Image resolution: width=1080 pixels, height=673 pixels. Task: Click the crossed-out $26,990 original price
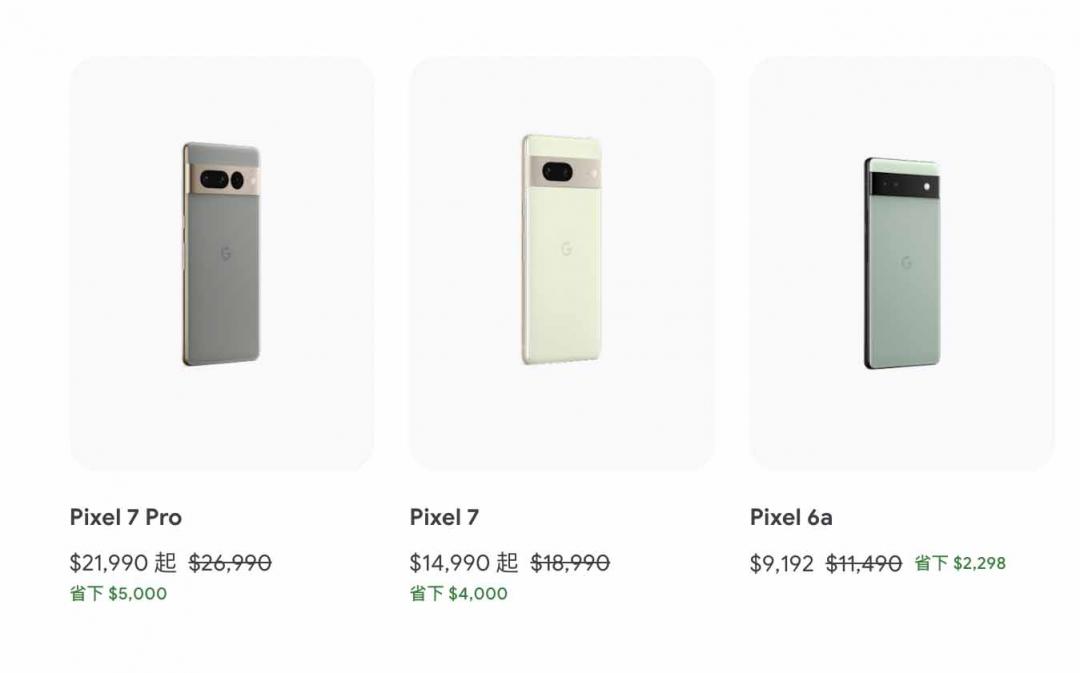(230, 563)
